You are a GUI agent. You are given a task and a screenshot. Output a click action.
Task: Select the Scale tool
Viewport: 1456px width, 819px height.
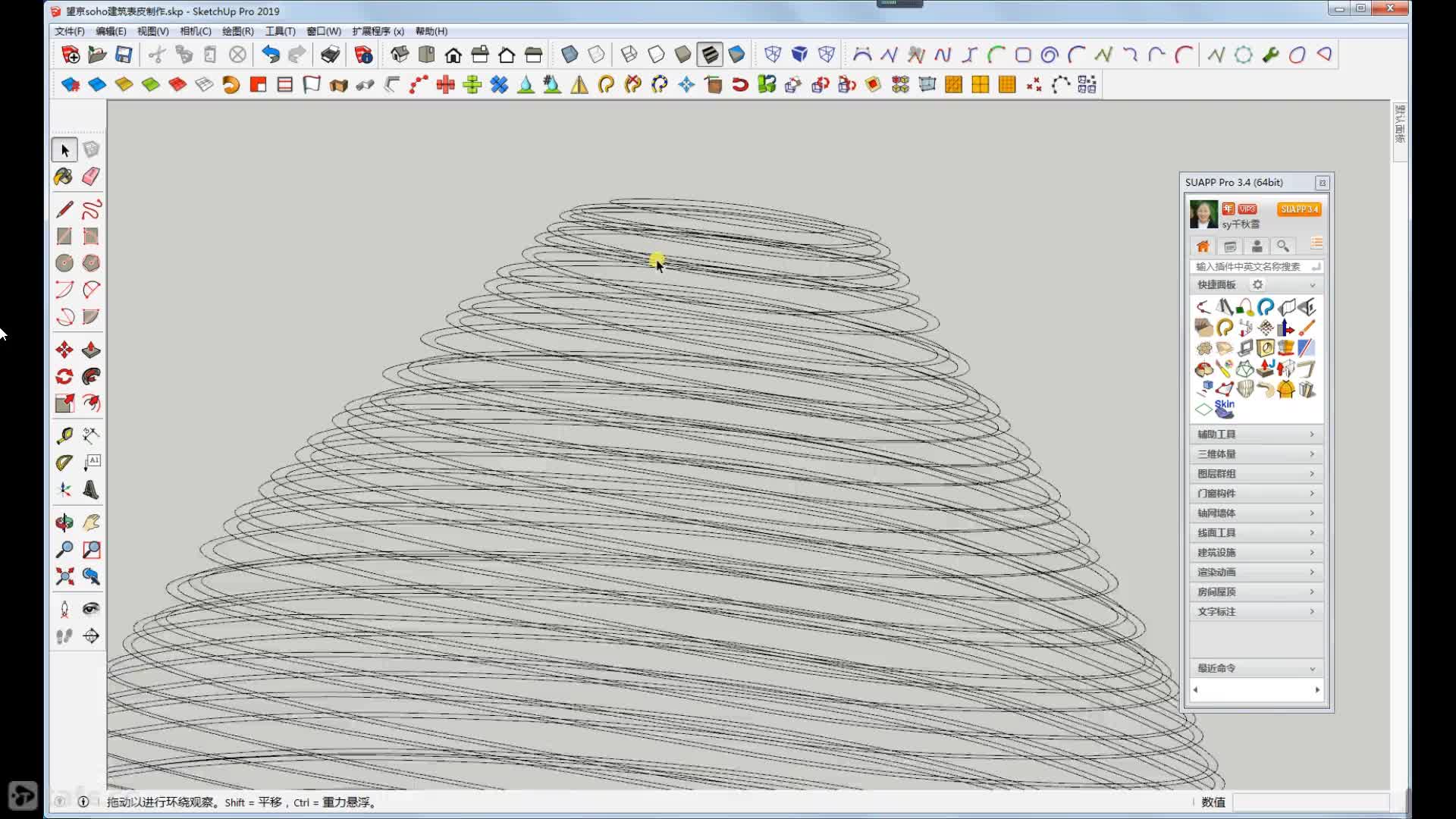[x=64, y=403]
